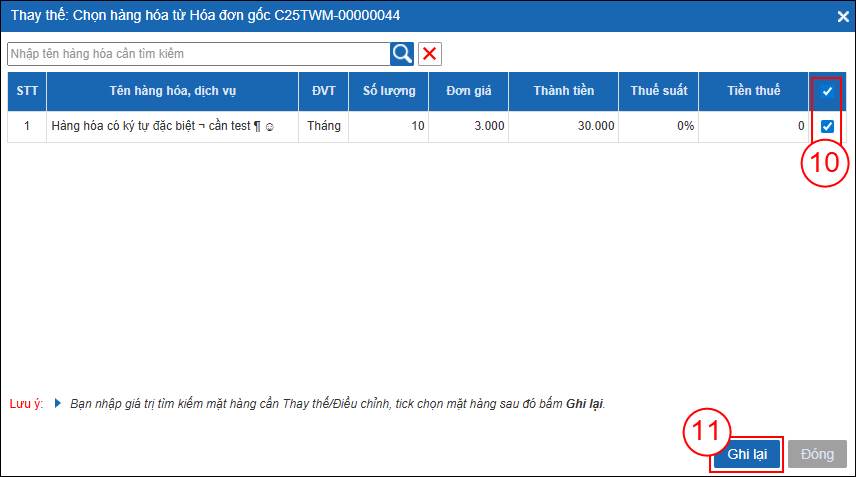The image size is (856, 477).
Task: Click the Tiền thuế column header
Action: coord(753,91)
